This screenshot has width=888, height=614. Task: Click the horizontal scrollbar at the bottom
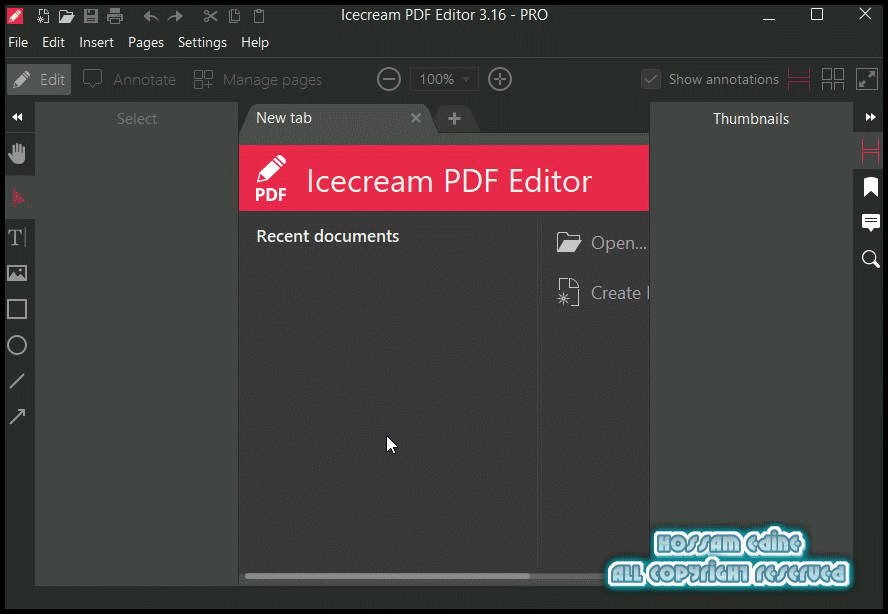click(387, 576)
